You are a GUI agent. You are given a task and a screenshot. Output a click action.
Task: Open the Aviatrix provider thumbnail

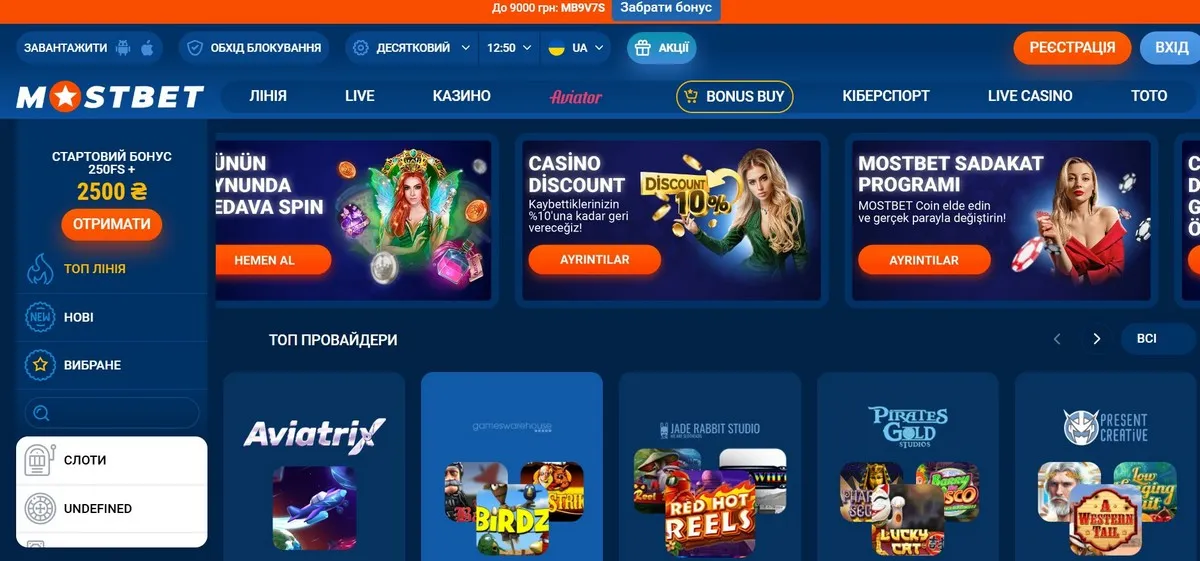314,467
